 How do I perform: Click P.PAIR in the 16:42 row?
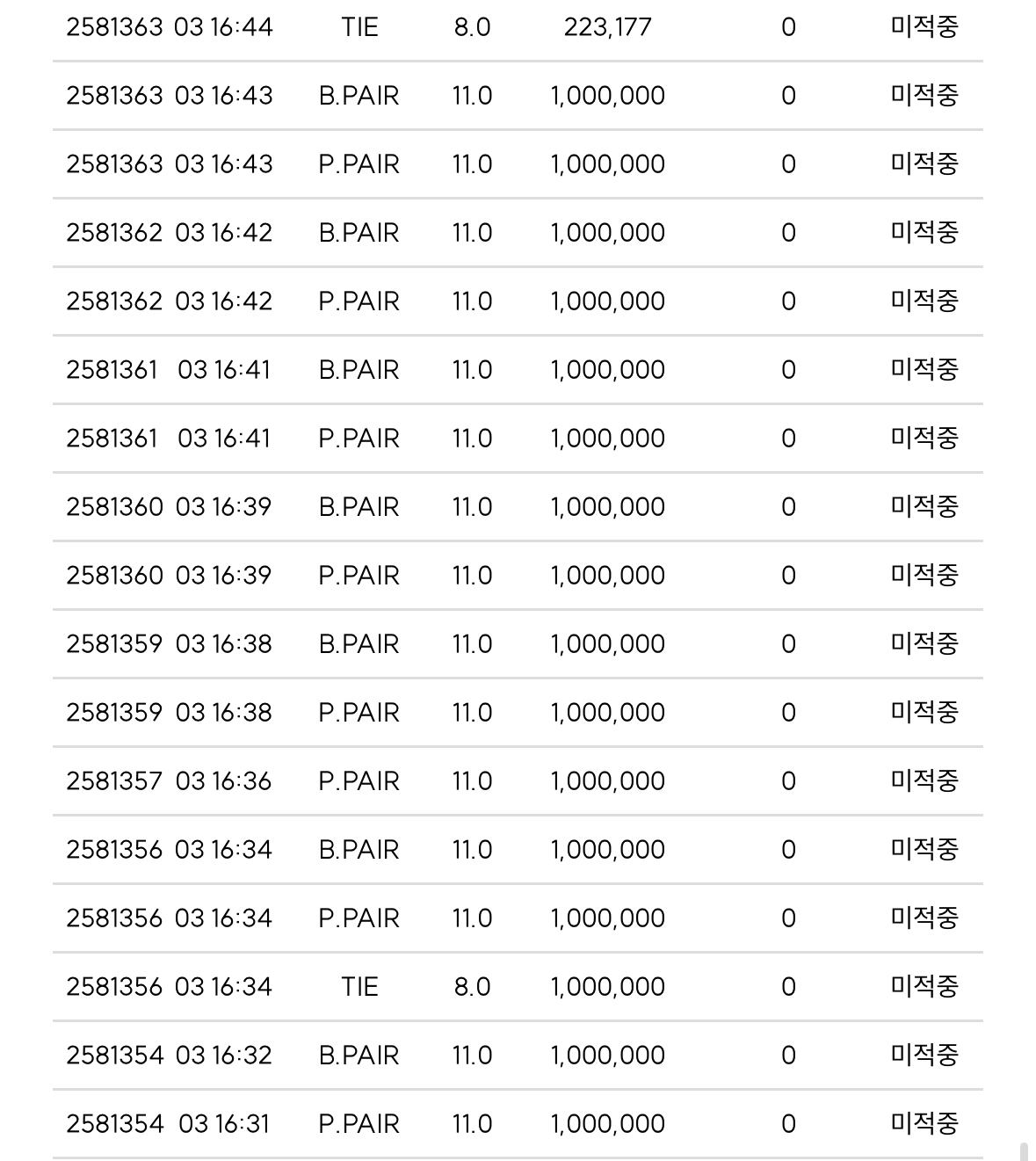point(359,301)
